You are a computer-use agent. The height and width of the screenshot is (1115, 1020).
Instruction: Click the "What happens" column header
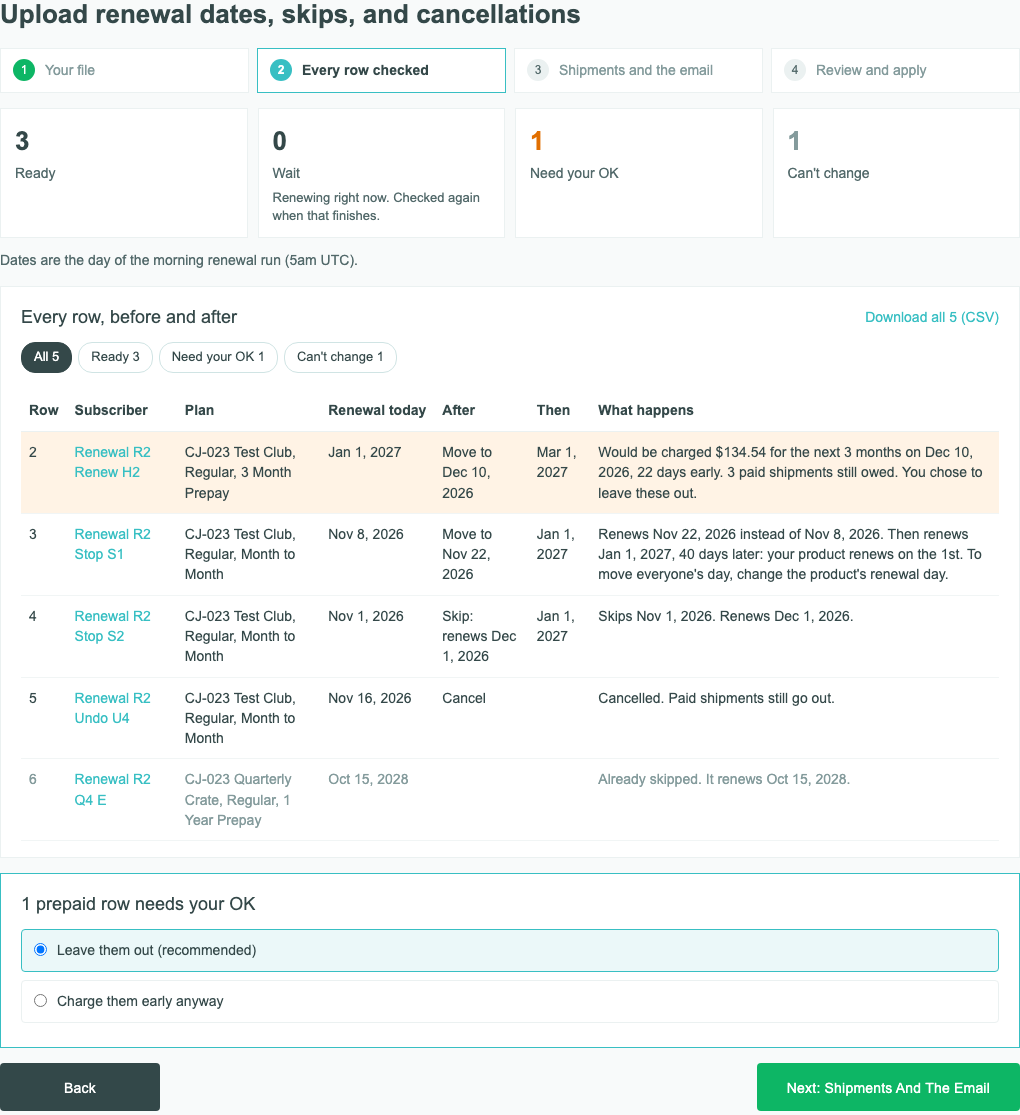click(645, 410)
